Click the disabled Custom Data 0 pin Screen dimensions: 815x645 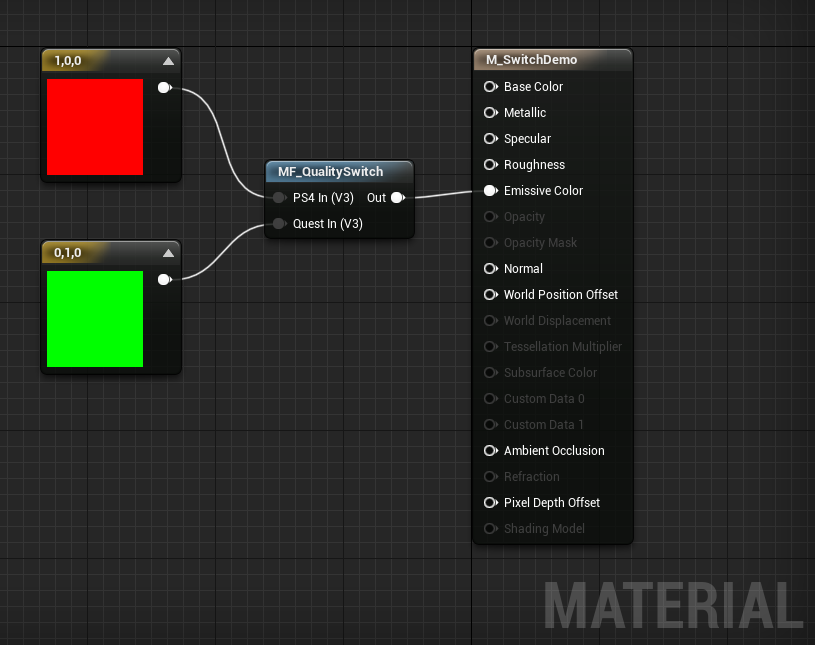490,399
